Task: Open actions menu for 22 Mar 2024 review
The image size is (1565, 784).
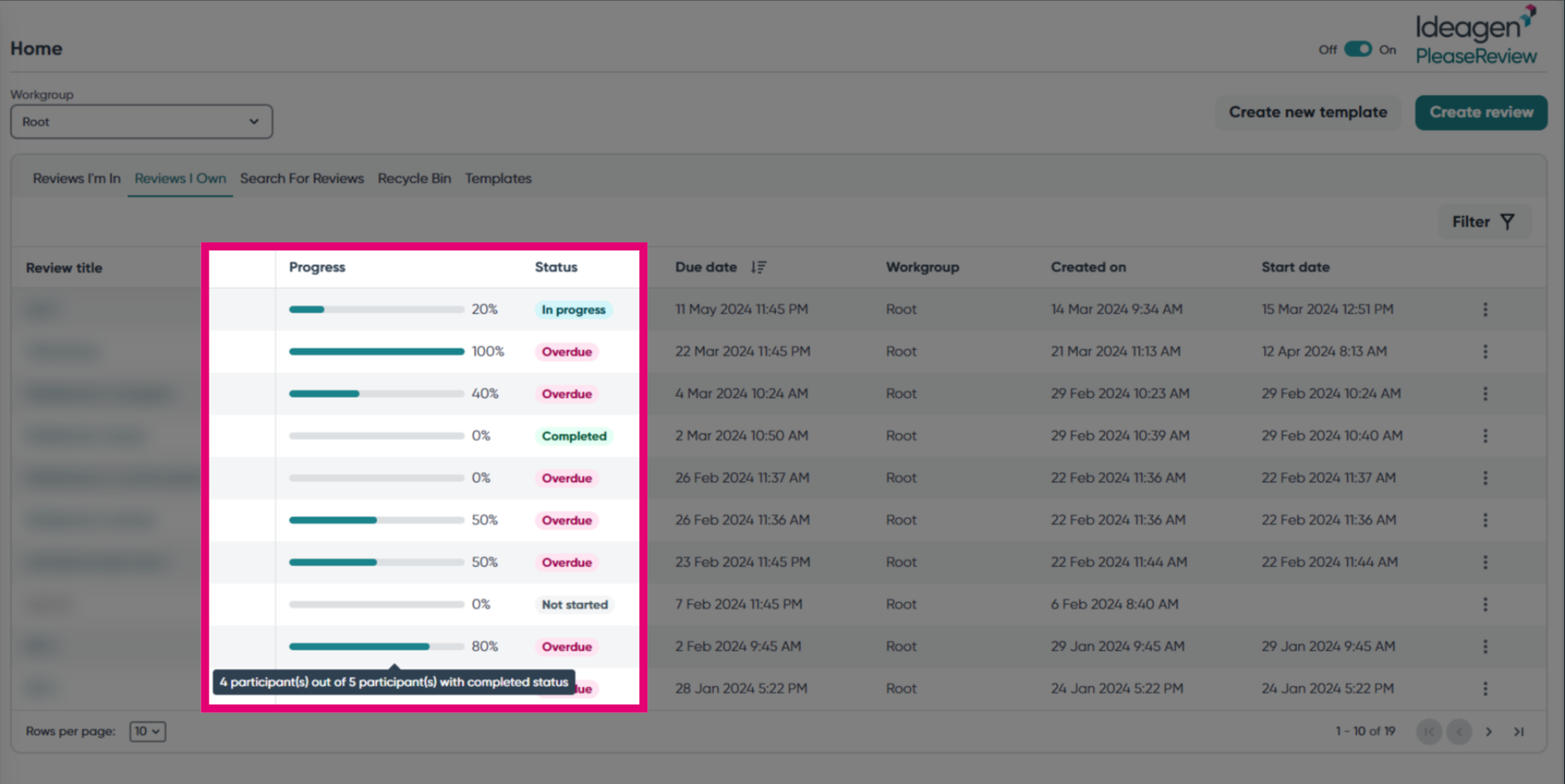Action: (1485, 352)
